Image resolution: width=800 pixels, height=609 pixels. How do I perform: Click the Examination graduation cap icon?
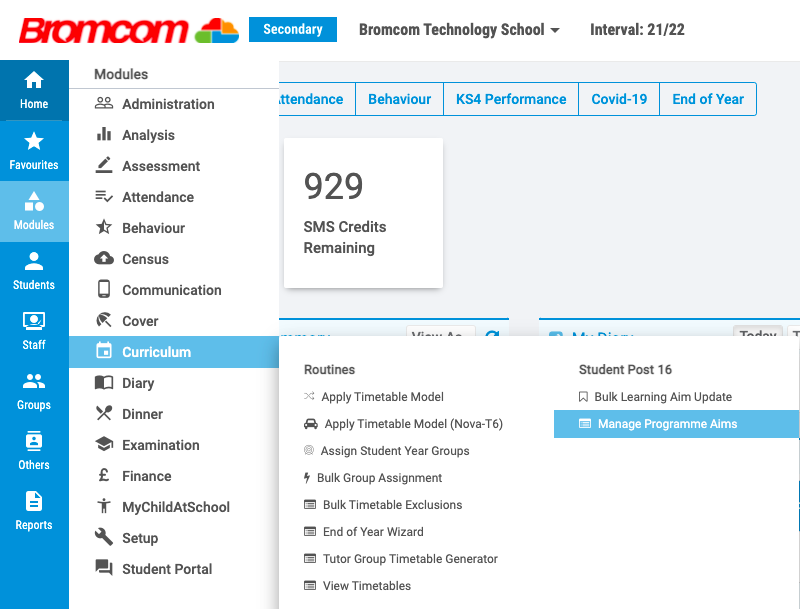(x=104, y=444)
